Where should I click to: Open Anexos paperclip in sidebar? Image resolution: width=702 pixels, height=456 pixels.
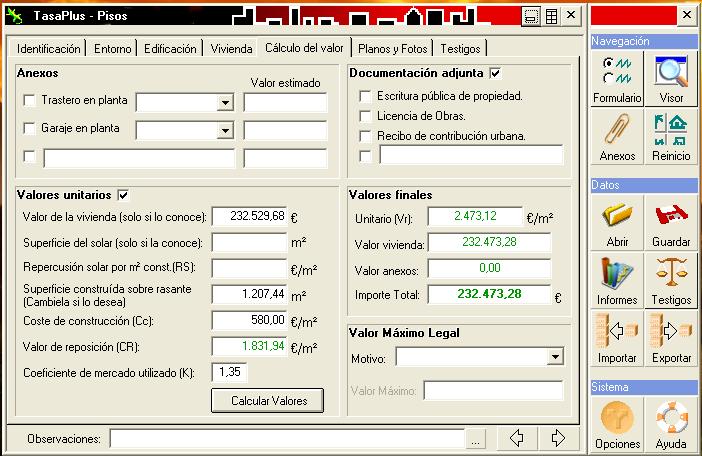click(617, 136)
